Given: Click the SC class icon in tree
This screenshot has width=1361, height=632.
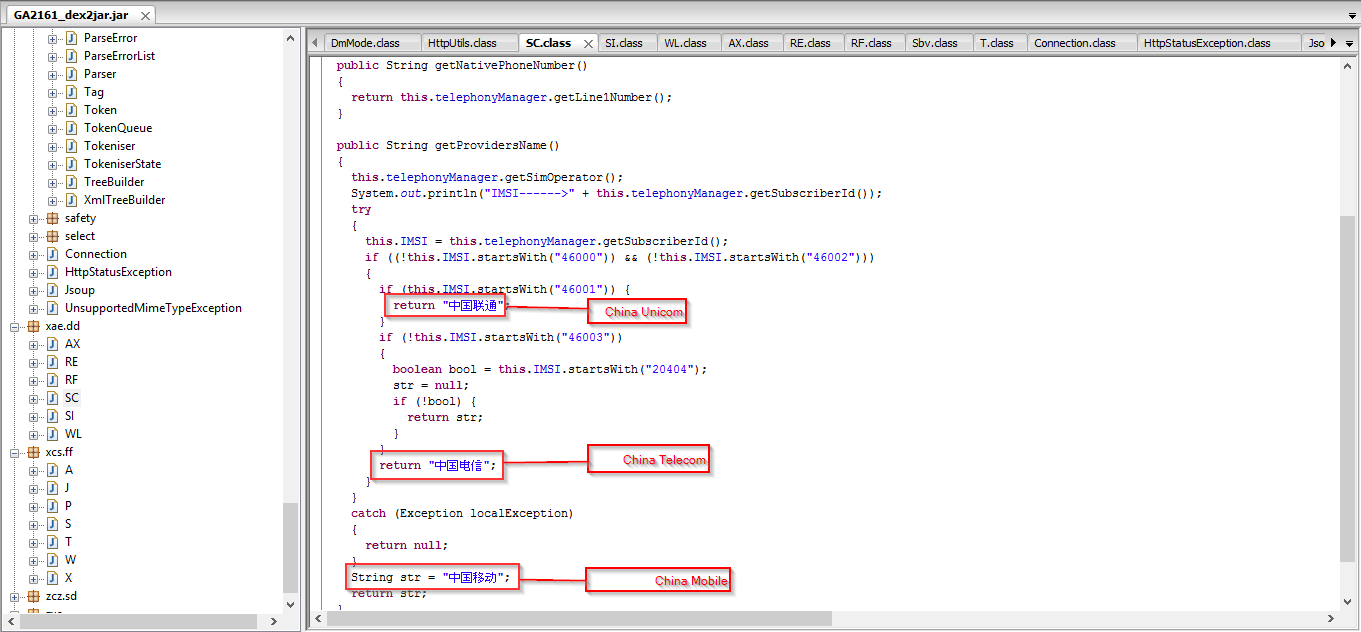Looking at the screenshot, I should [52, 398].
